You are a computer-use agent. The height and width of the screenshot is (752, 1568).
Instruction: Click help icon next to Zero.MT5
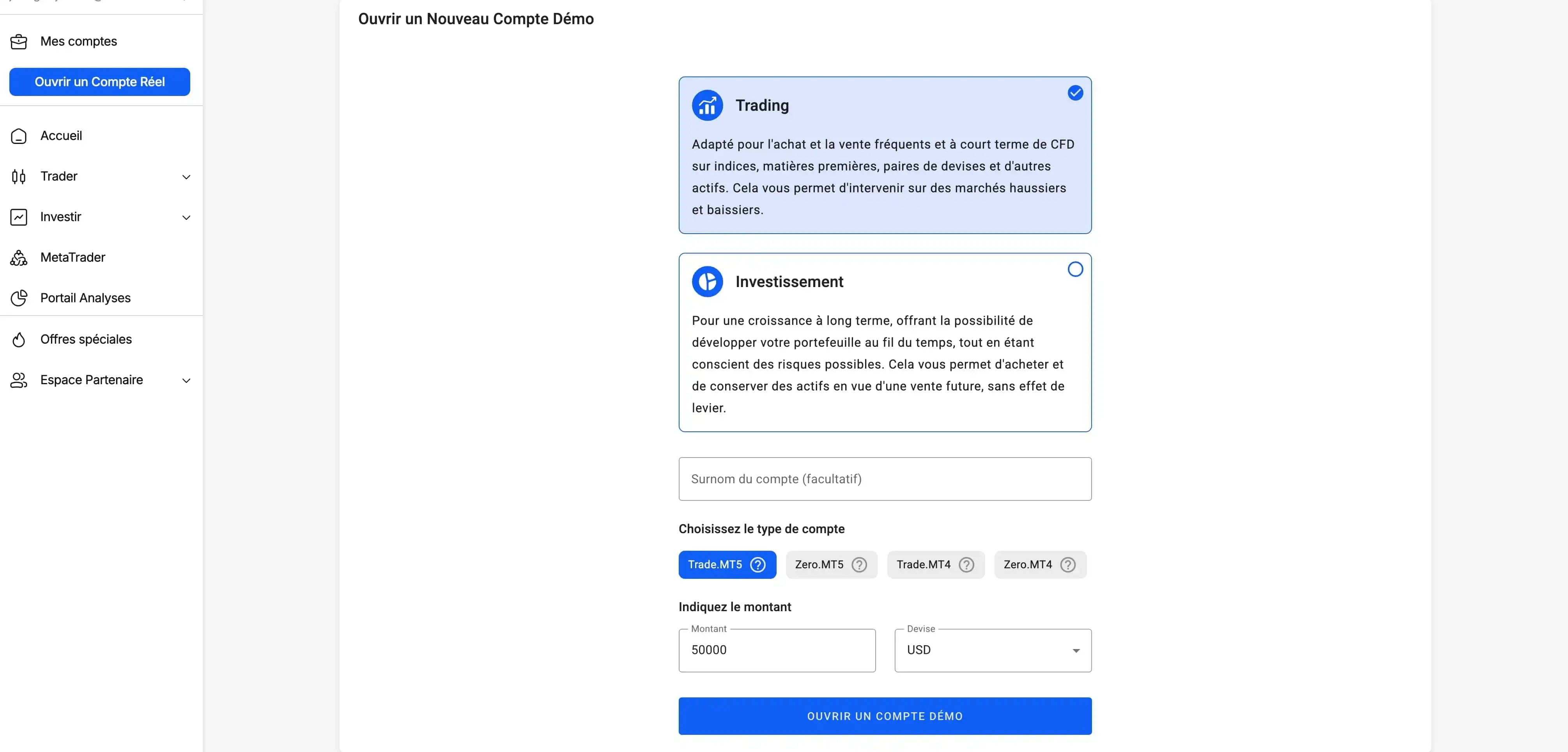(x=859, y=564)
